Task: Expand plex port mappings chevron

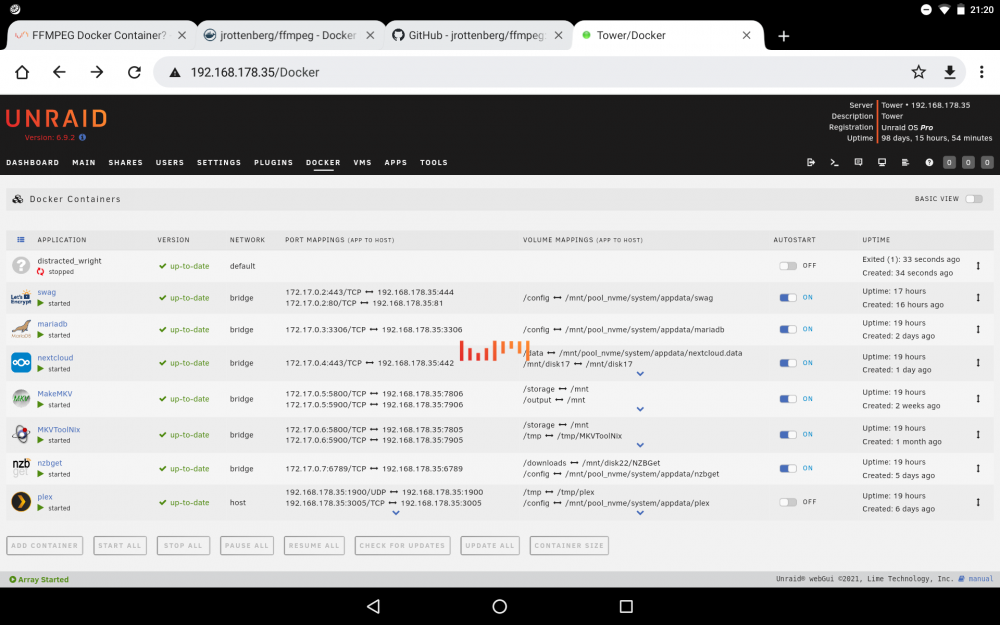Action: [395, 513]
